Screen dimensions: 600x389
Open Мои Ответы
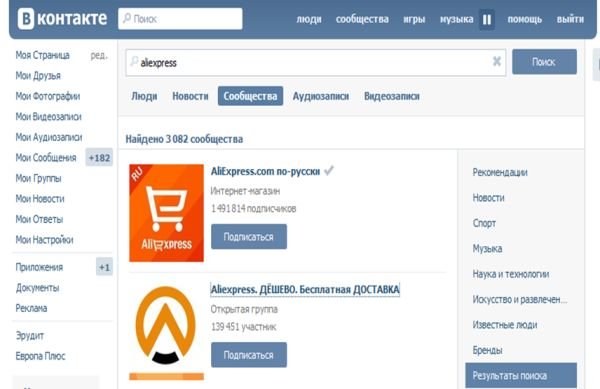coord(39,219)
